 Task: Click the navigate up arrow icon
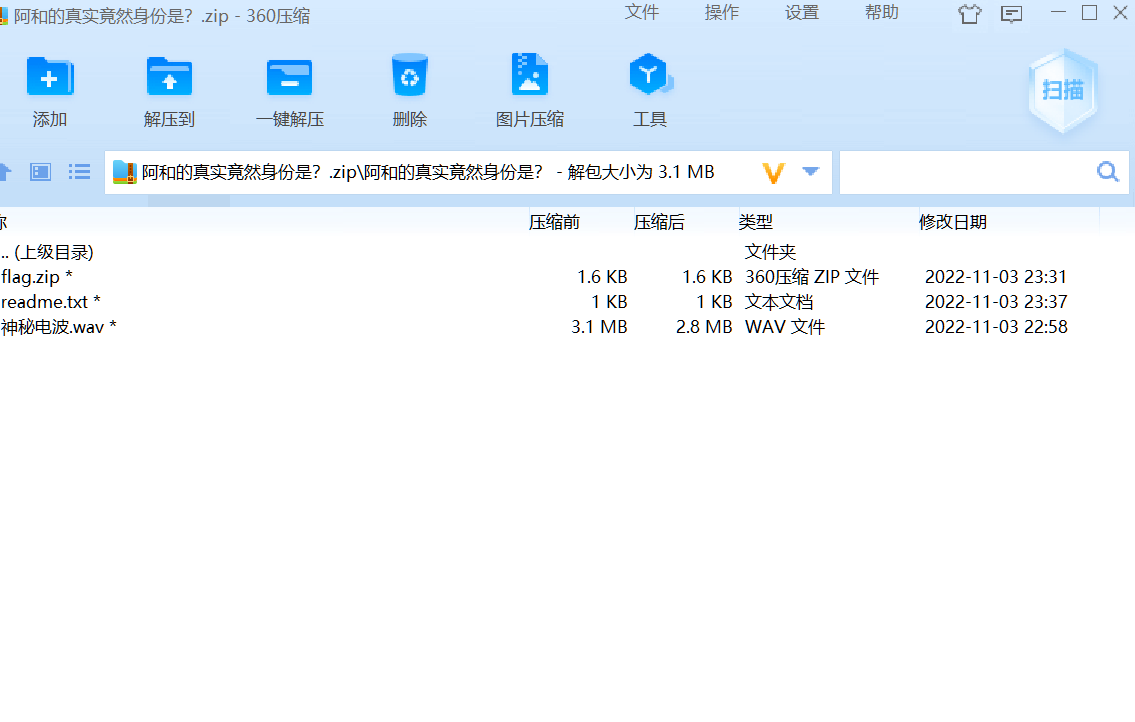5,171
